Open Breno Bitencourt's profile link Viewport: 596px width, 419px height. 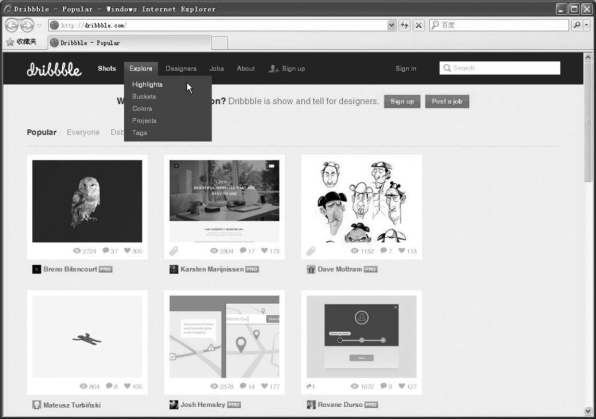[x=70, y=269]
